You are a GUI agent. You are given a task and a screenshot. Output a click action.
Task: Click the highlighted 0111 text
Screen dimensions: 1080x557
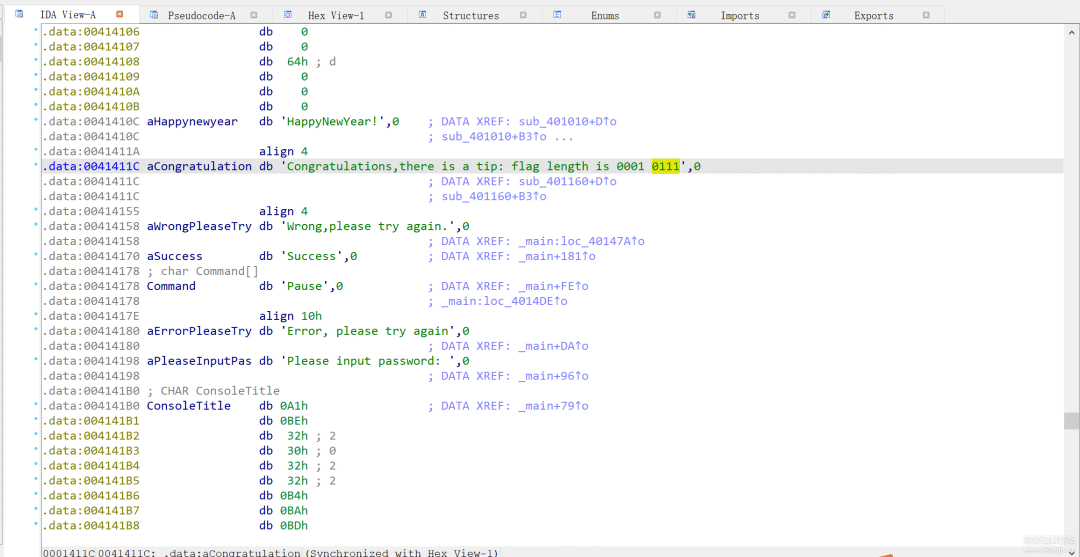pyautogui.click(x=665, y=166)
